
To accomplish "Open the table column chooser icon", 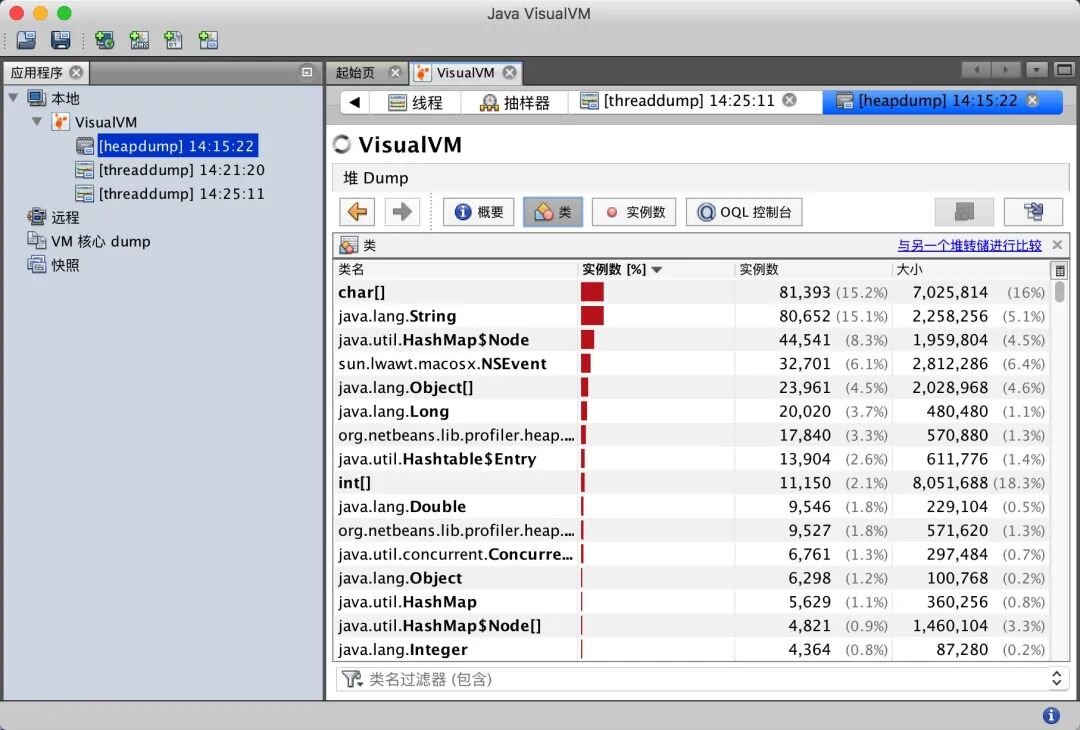I will point(1059,270).
